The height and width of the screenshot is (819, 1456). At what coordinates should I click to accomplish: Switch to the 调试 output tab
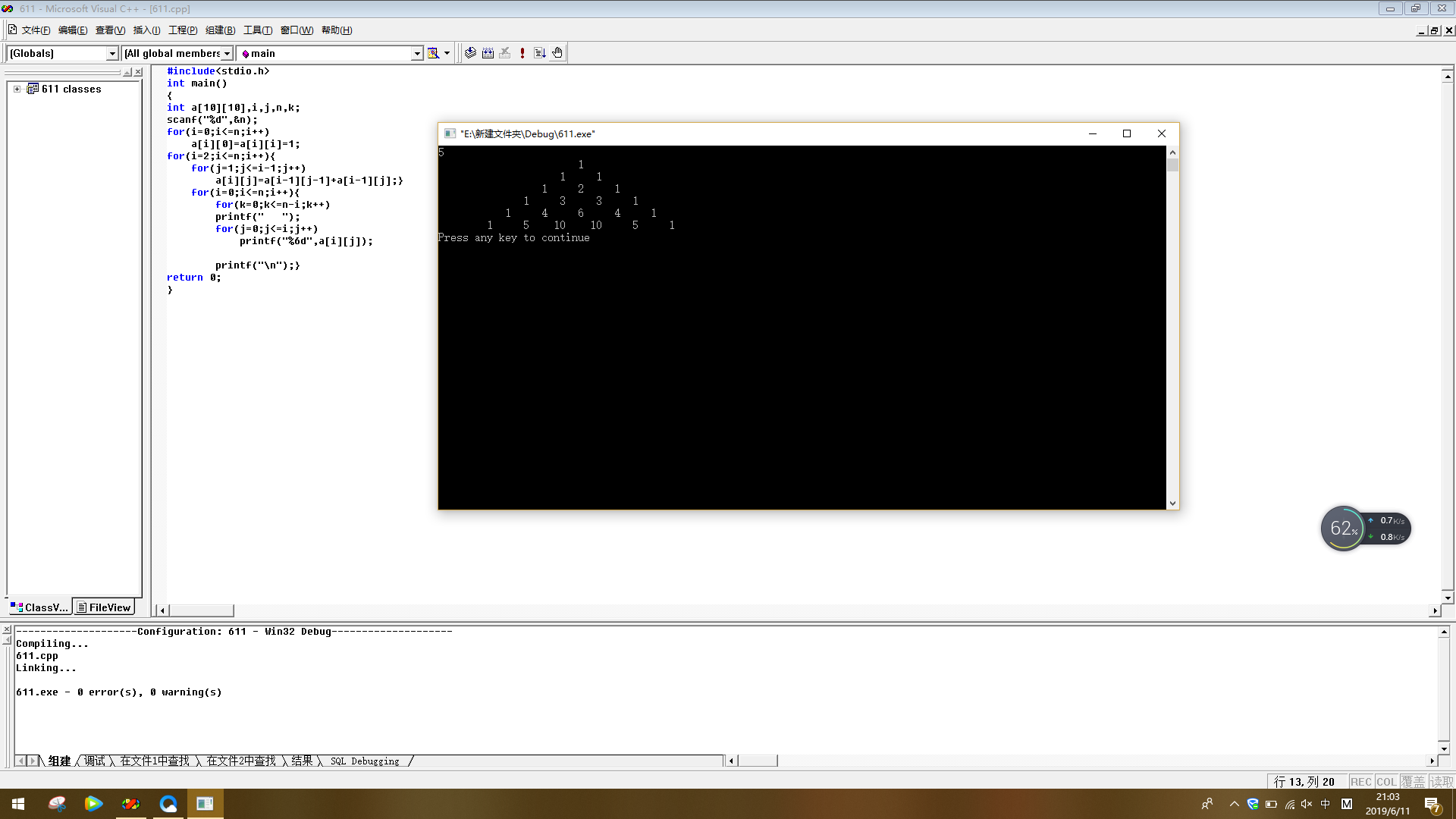[95, 761]
